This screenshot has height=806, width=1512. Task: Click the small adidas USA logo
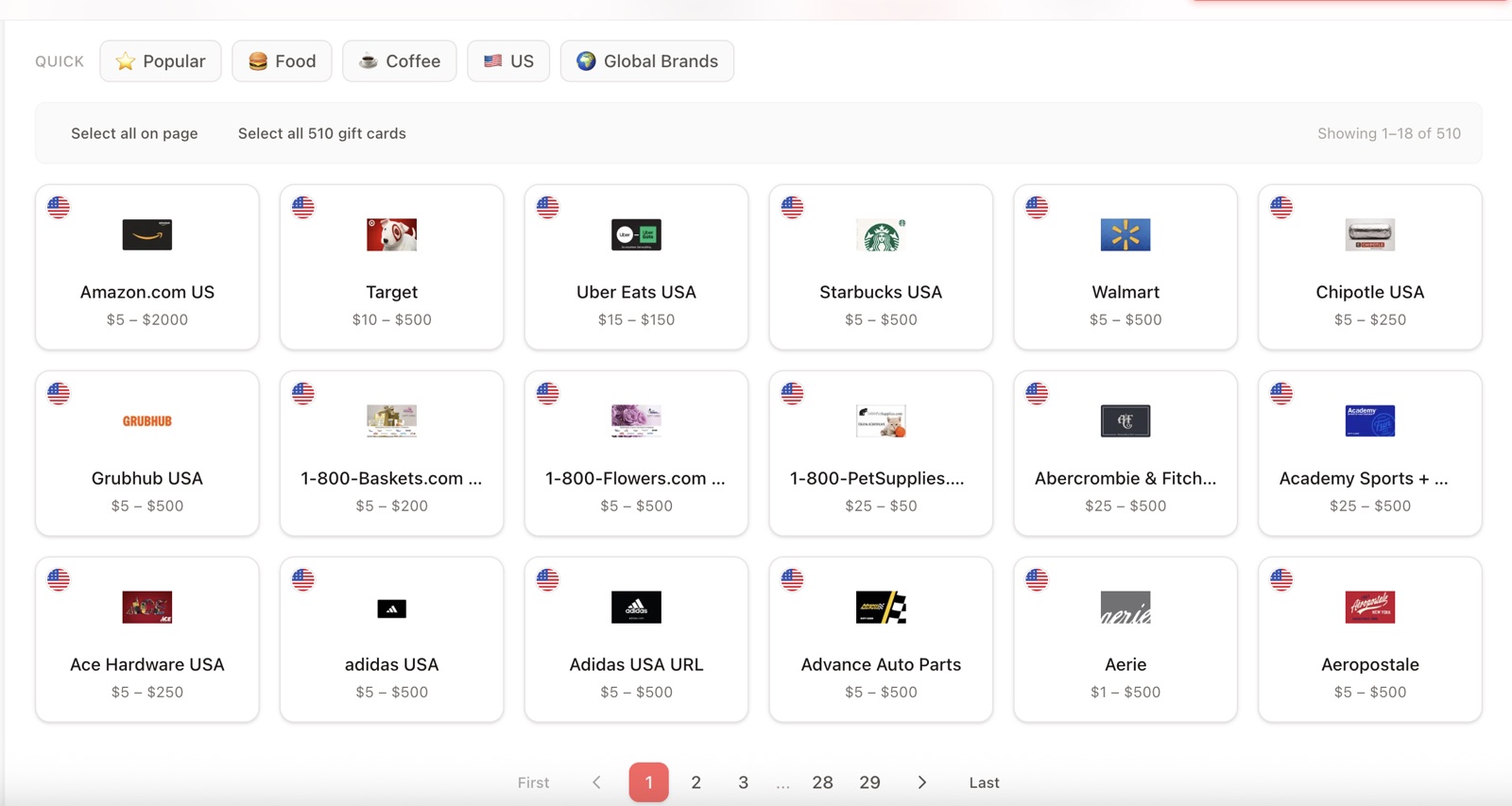pyautogui.click(x=391, y=609)
